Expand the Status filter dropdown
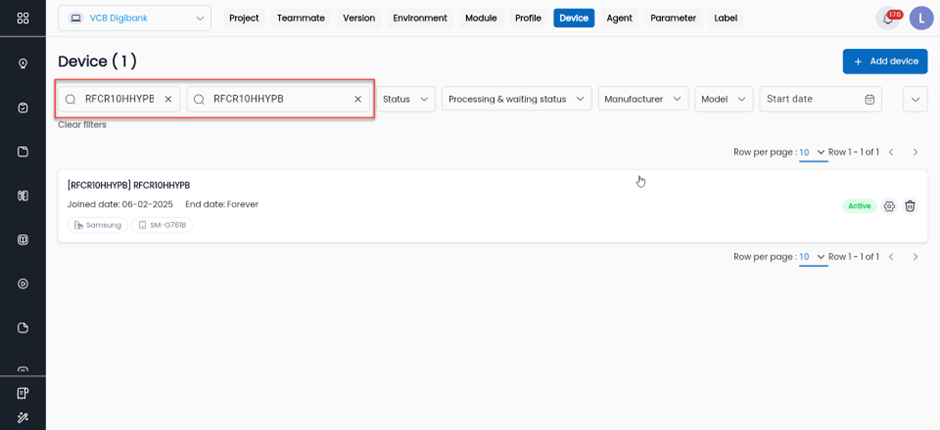The width and height of the screenshot is (940, 430). pos(406,99)
